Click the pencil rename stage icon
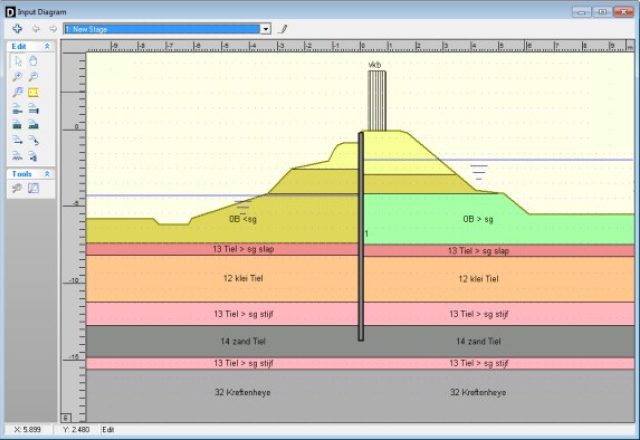This screenshot has width=640, height=440. click(x=283, y=29)
